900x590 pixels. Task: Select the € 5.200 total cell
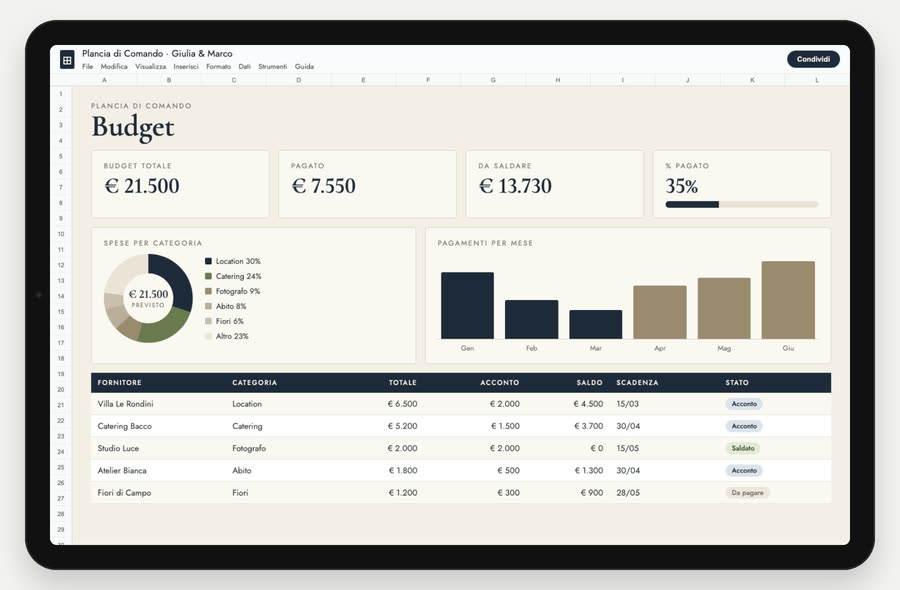(402, 426)
